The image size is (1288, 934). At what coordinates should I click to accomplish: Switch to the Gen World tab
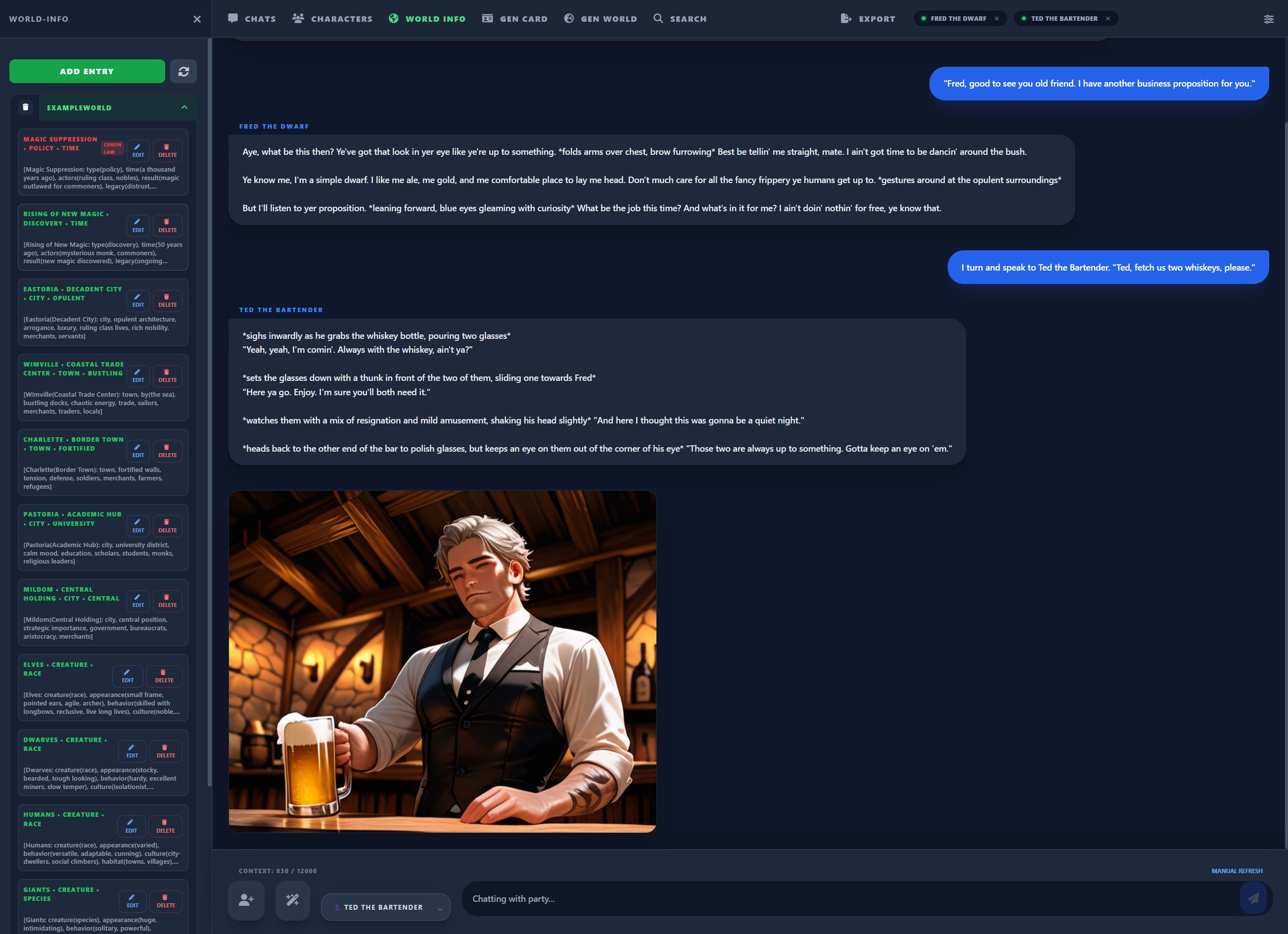(x=600, y=19)
